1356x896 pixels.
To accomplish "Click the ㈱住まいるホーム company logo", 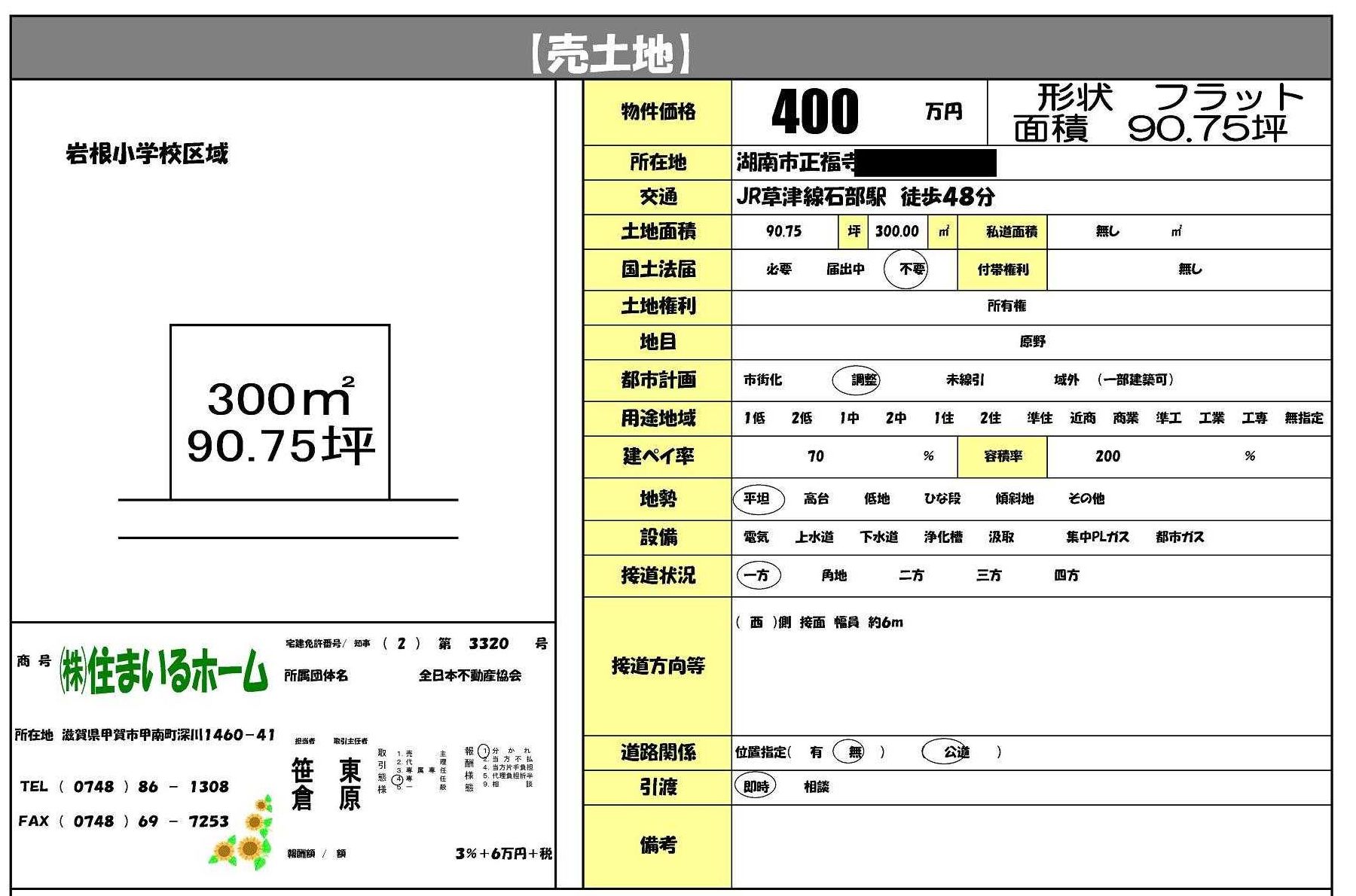I will coord(163,670).
